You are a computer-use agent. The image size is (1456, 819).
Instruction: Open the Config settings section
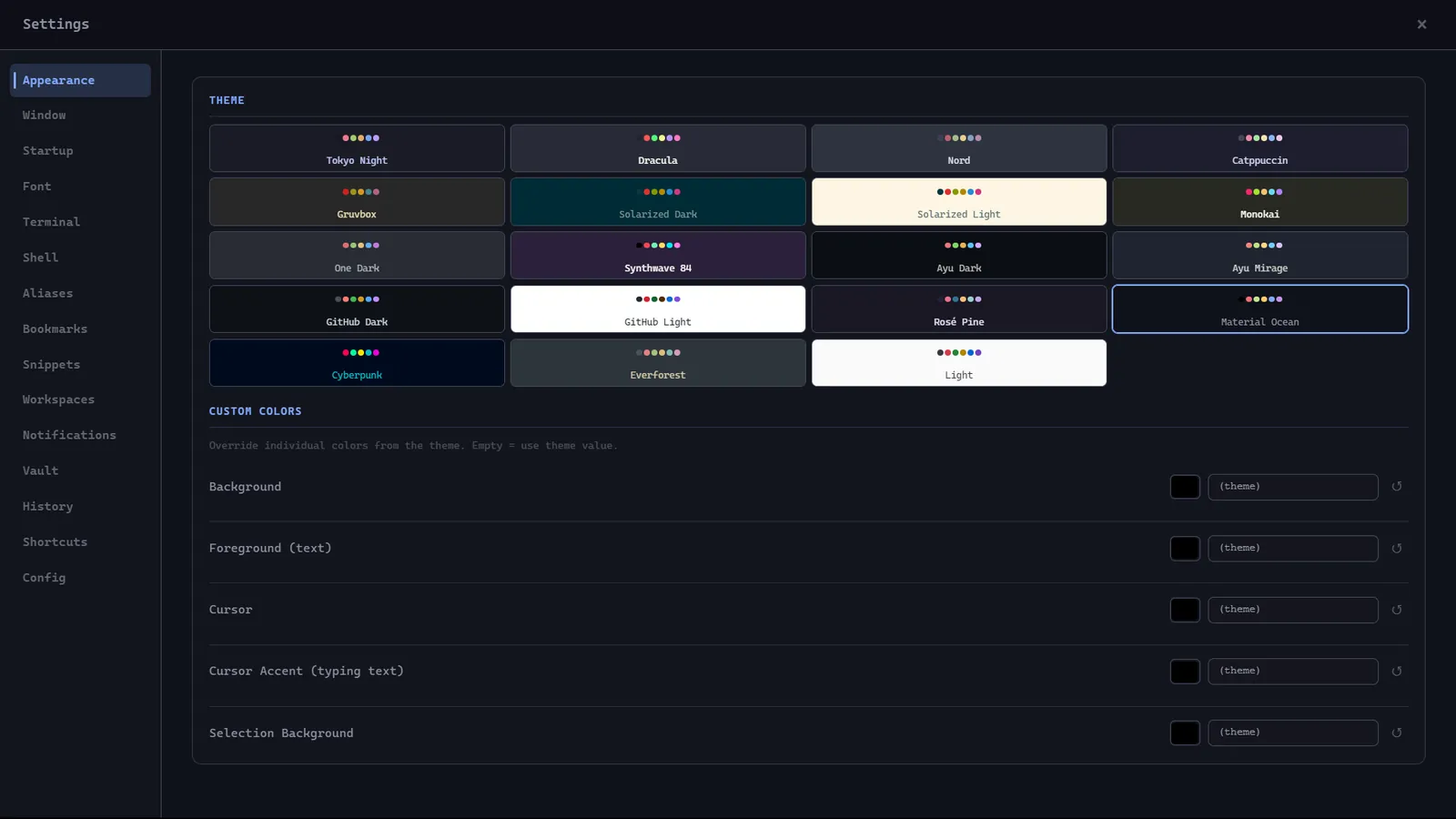pyautogui.click(x=80, y=578)
